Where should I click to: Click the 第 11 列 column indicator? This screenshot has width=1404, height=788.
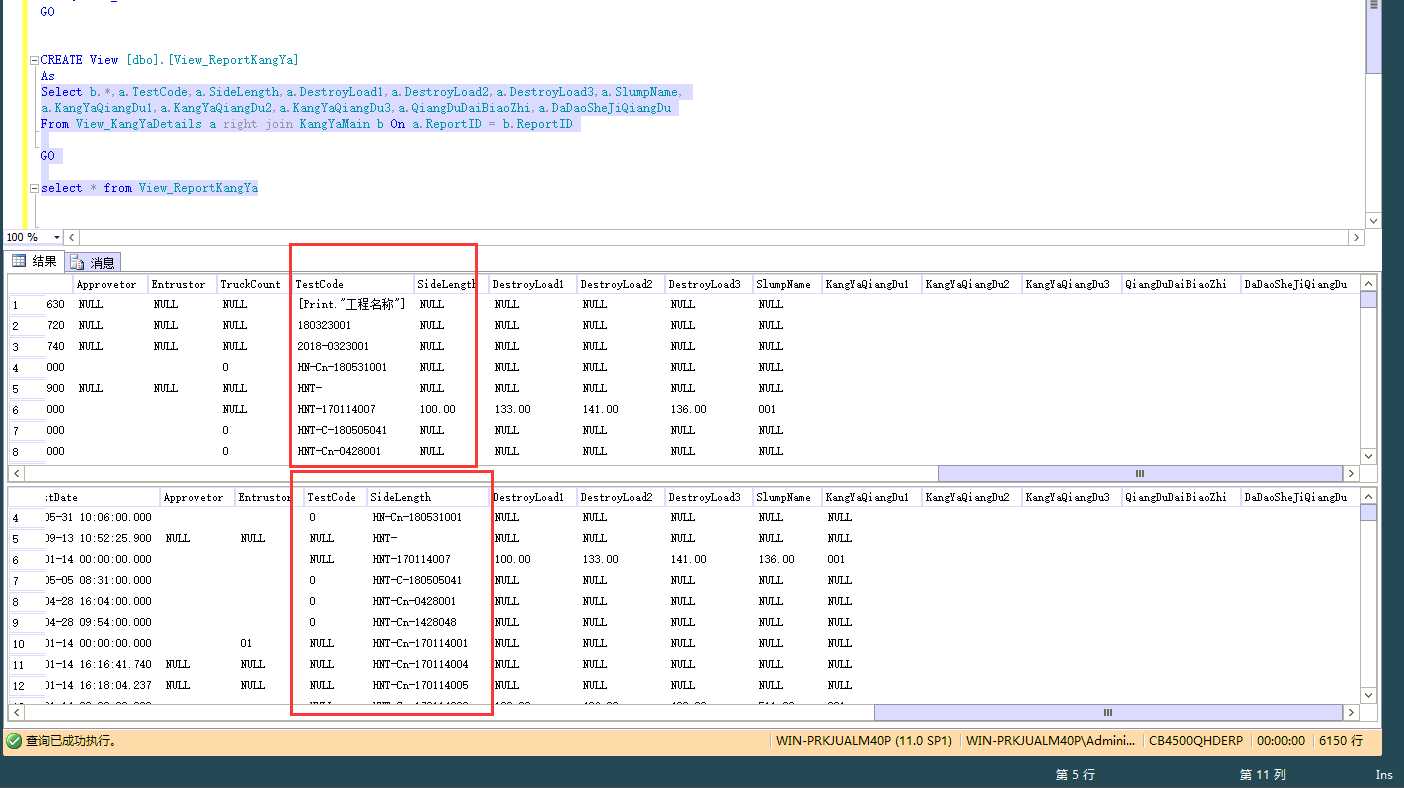click(x=1262, y=775)
